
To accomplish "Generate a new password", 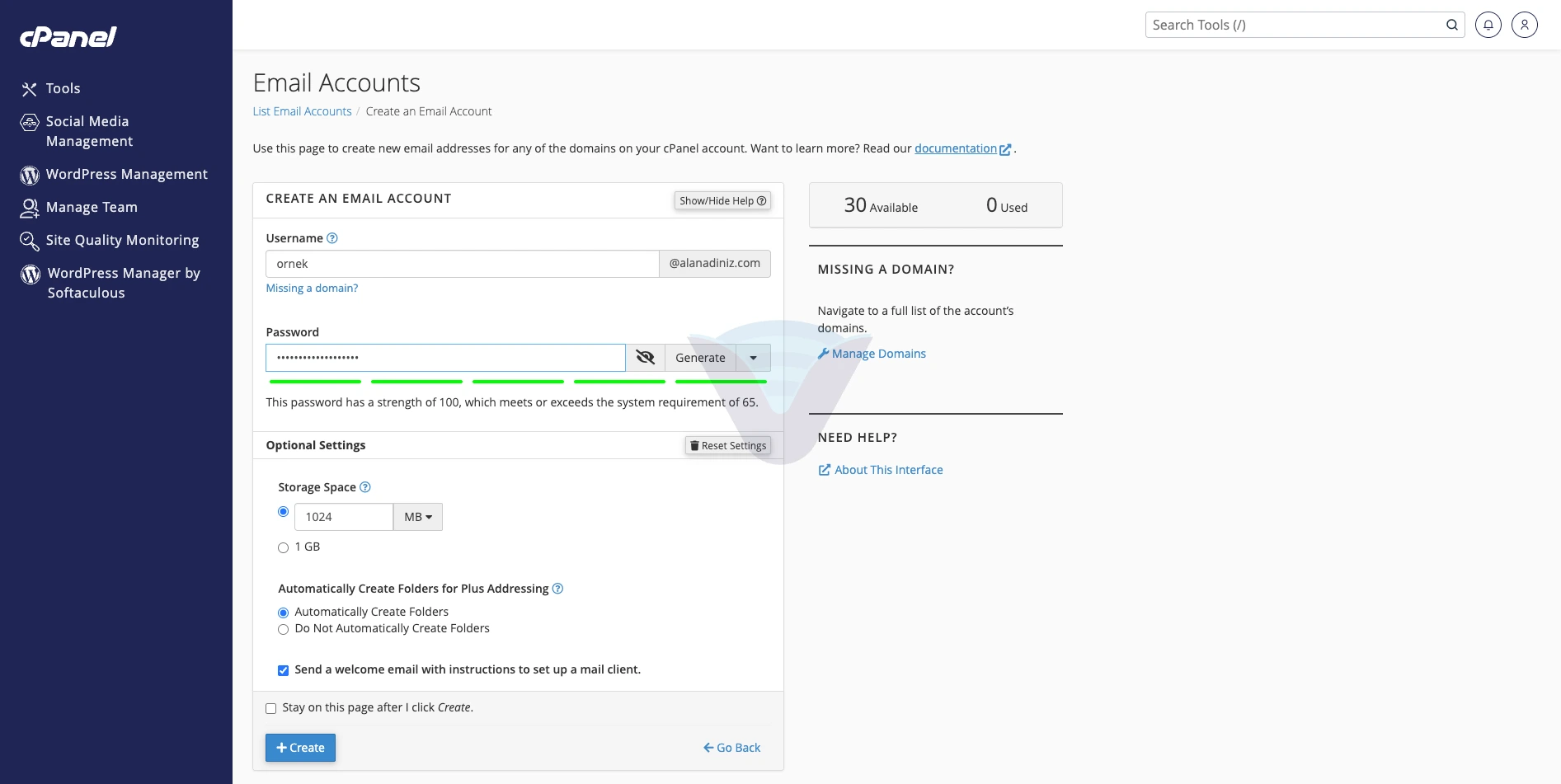I will click(700, 358).
